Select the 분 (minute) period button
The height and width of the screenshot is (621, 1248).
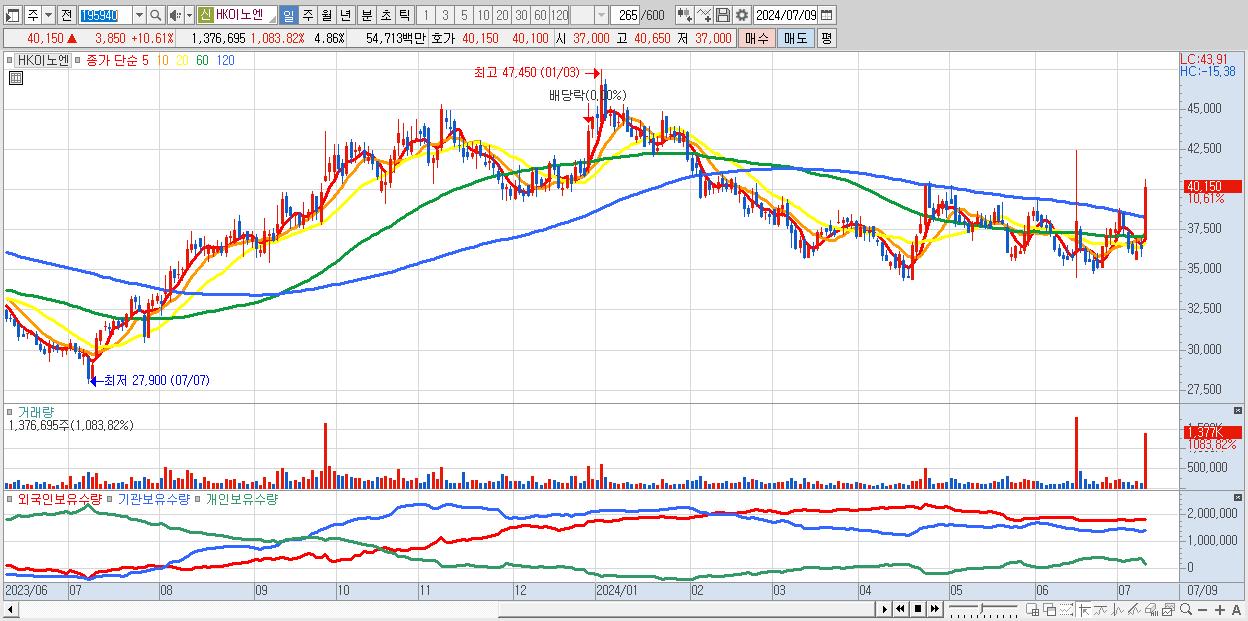click(x=366, y=15)
